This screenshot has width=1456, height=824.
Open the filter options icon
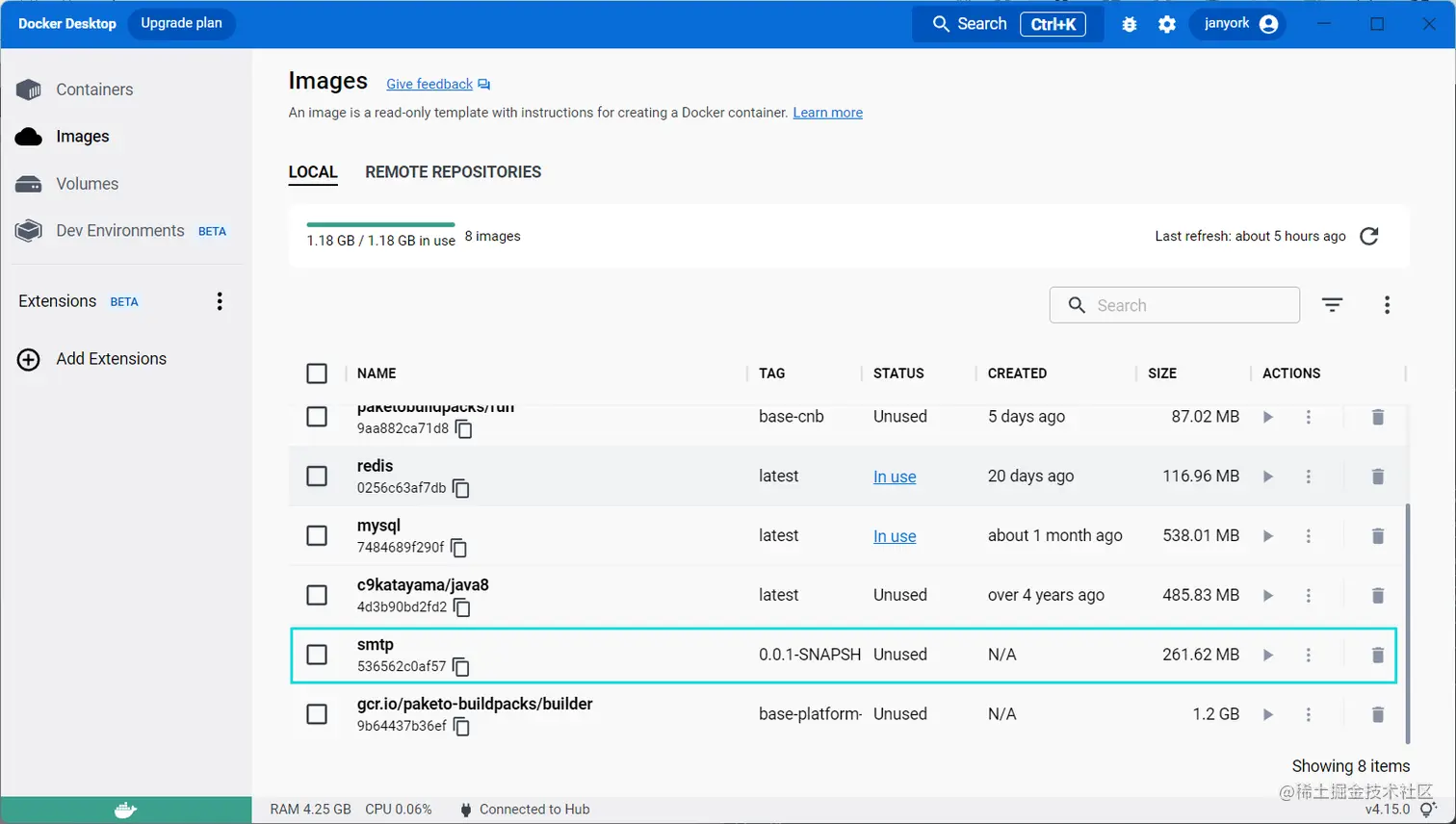(x=1332, y=305)
